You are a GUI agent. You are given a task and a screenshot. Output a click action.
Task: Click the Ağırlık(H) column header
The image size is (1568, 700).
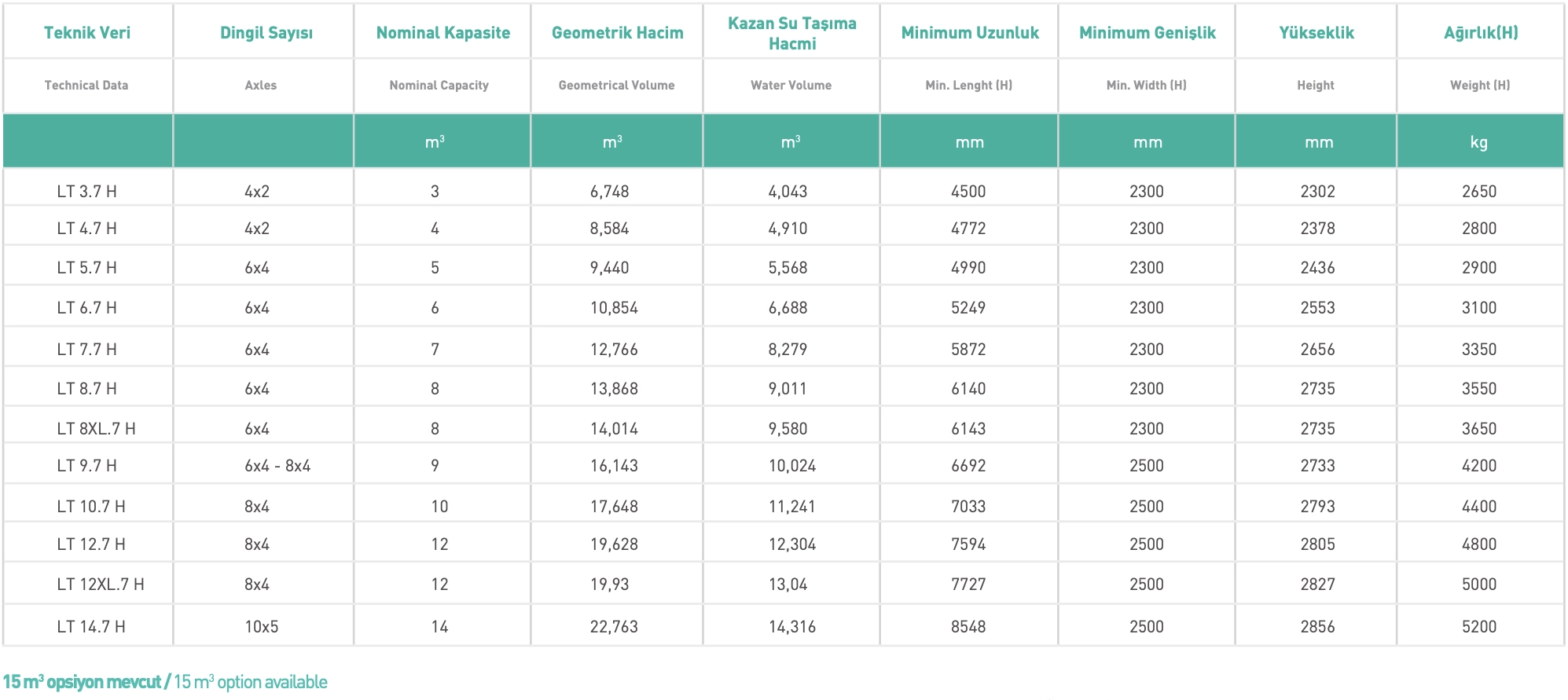1480,33
